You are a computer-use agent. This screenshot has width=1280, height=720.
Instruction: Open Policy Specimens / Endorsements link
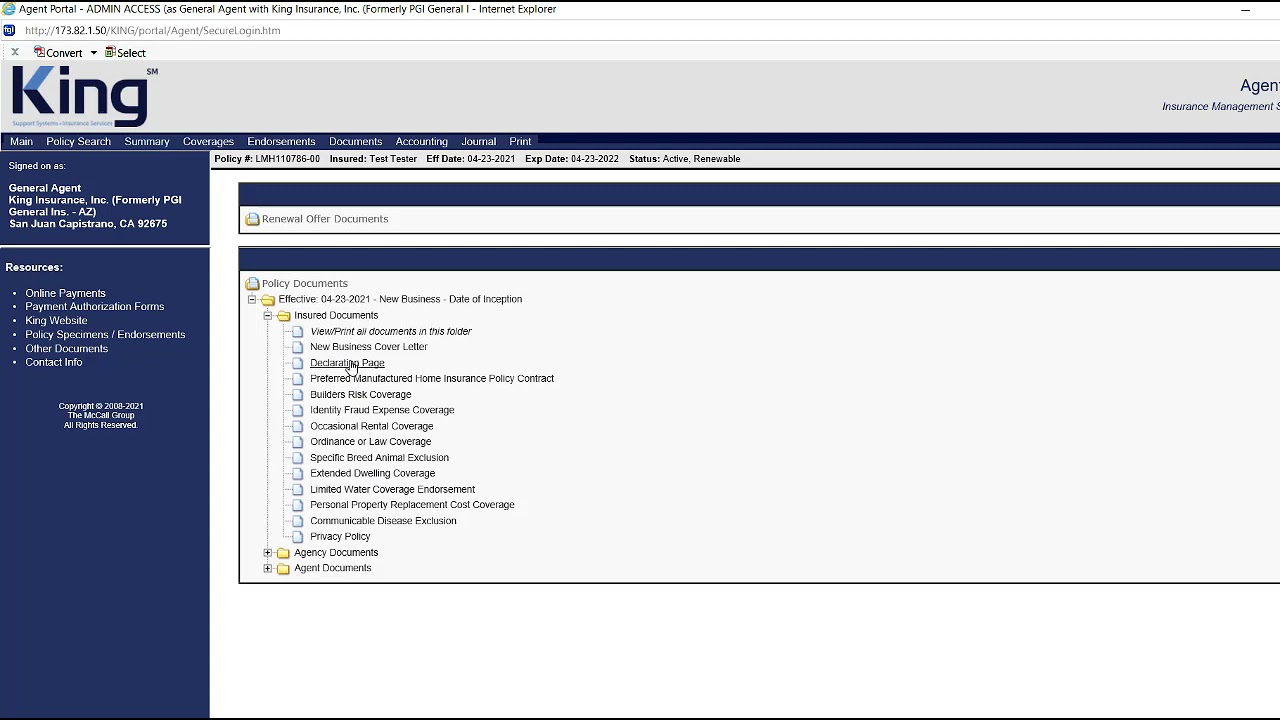pos(105,334)
